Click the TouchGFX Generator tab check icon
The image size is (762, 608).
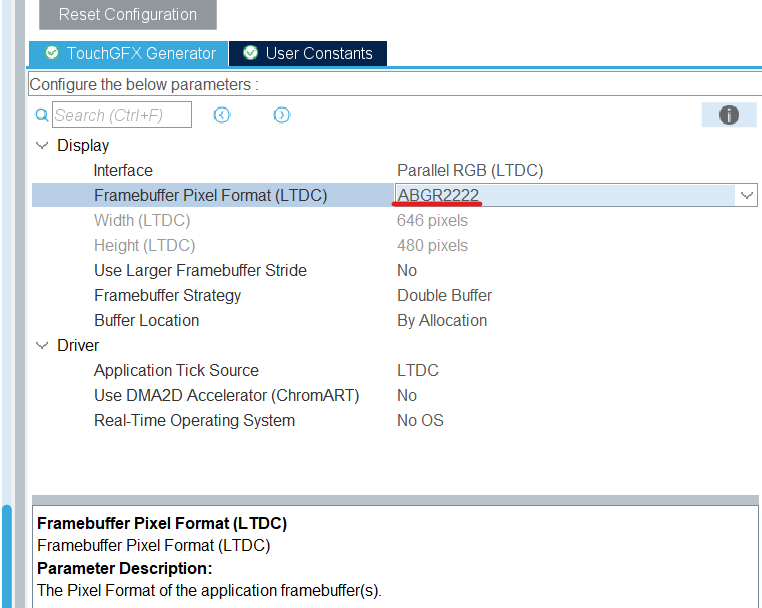(x=52, y=53)
